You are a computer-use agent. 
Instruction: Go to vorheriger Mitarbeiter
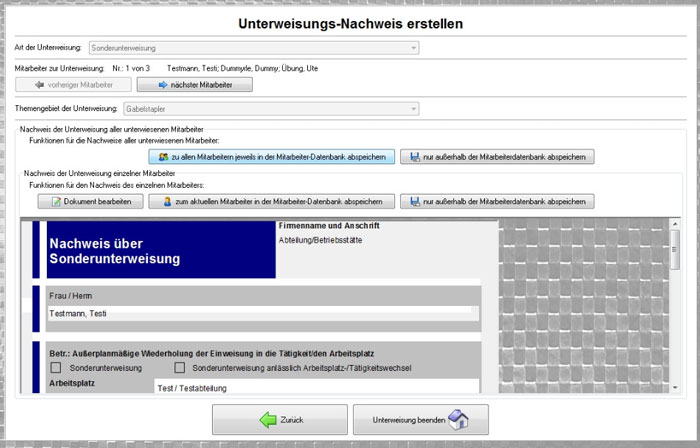tap(73, 85)
